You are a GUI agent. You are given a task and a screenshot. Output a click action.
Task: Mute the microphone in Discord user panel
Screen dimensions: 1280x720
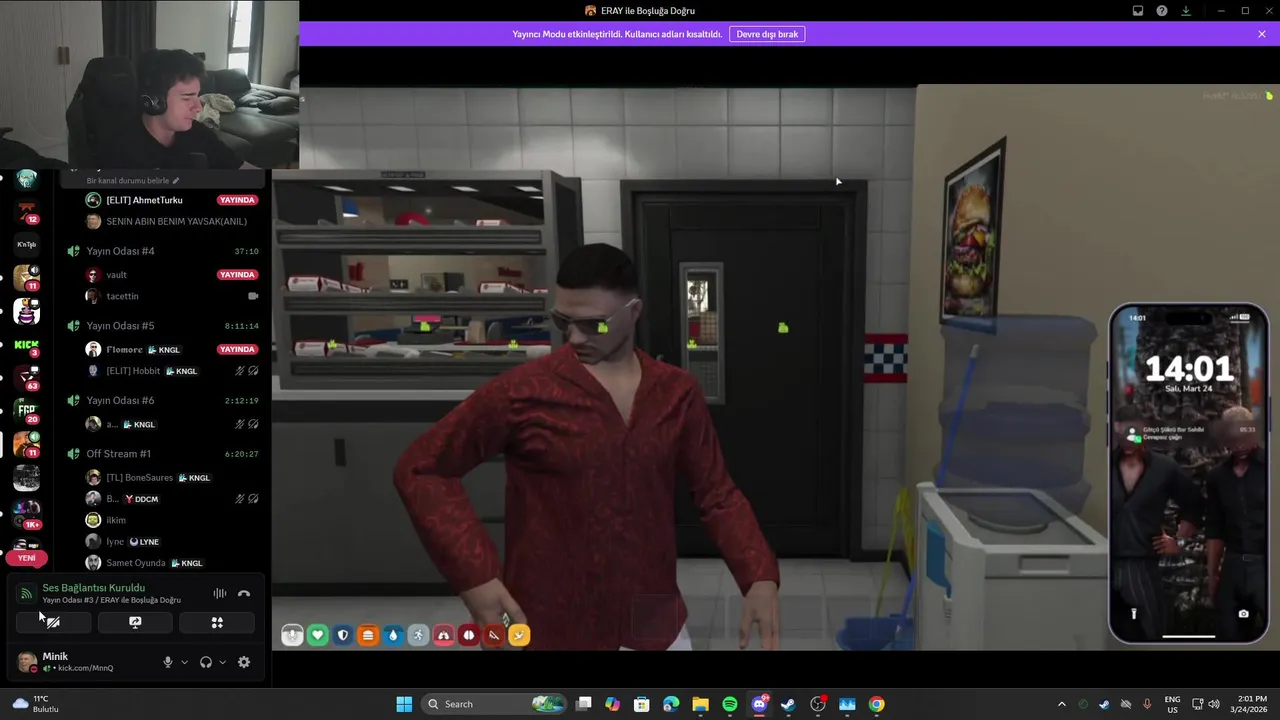(168, 662)
